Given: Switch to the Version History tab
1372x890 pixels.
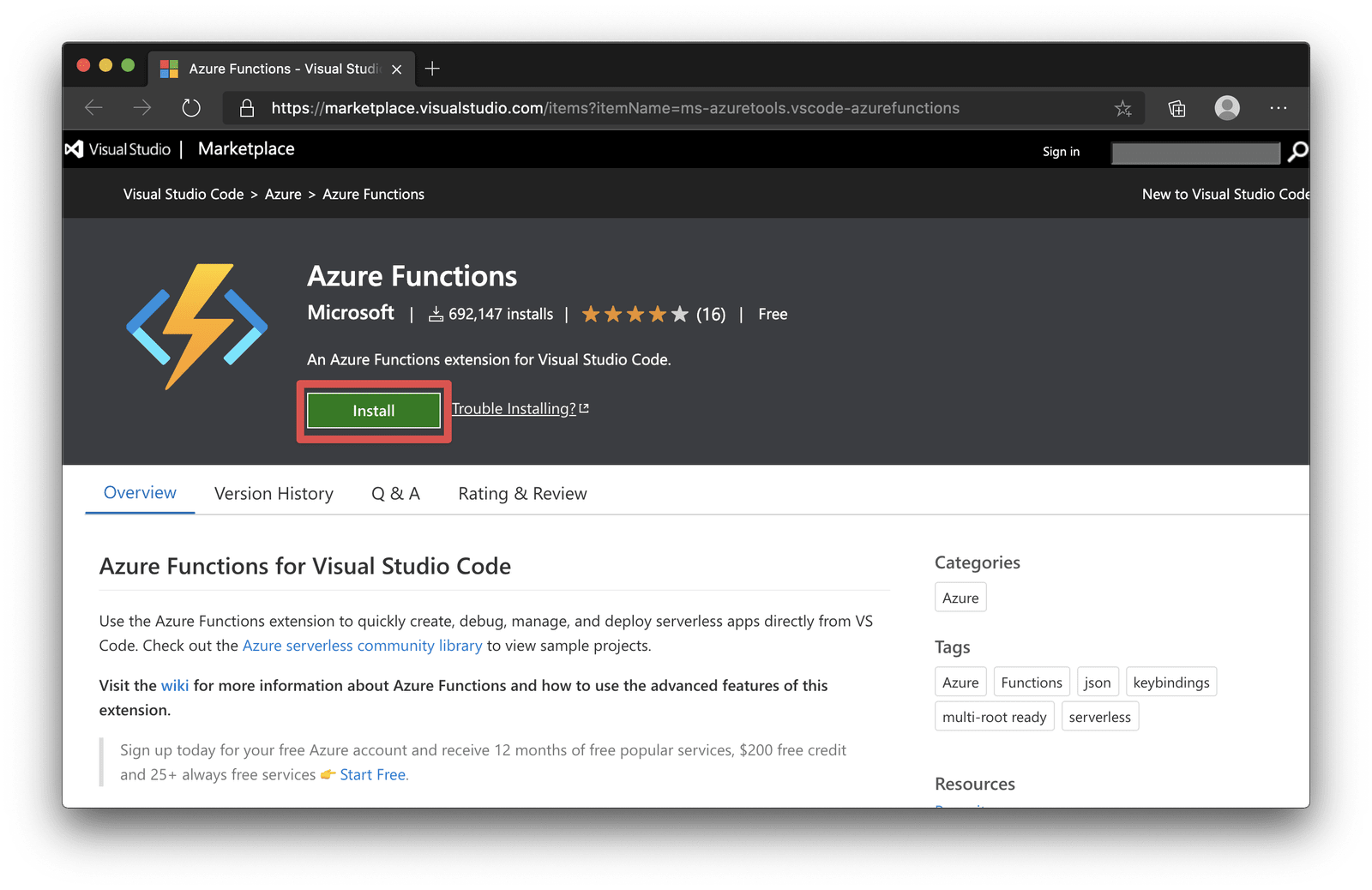Looking at the screenshot, I should coord(274,494).
